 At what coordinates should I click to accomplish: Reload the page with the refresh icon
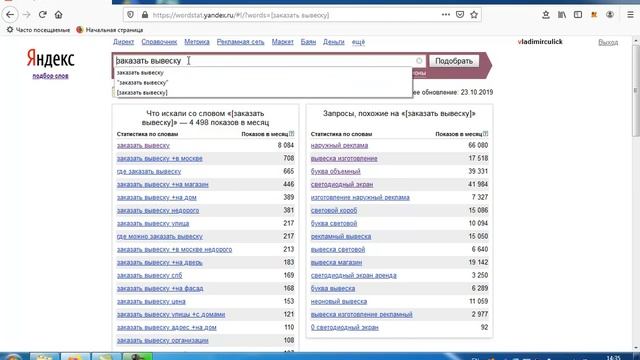pyautogui.click(x=42, y=15)
